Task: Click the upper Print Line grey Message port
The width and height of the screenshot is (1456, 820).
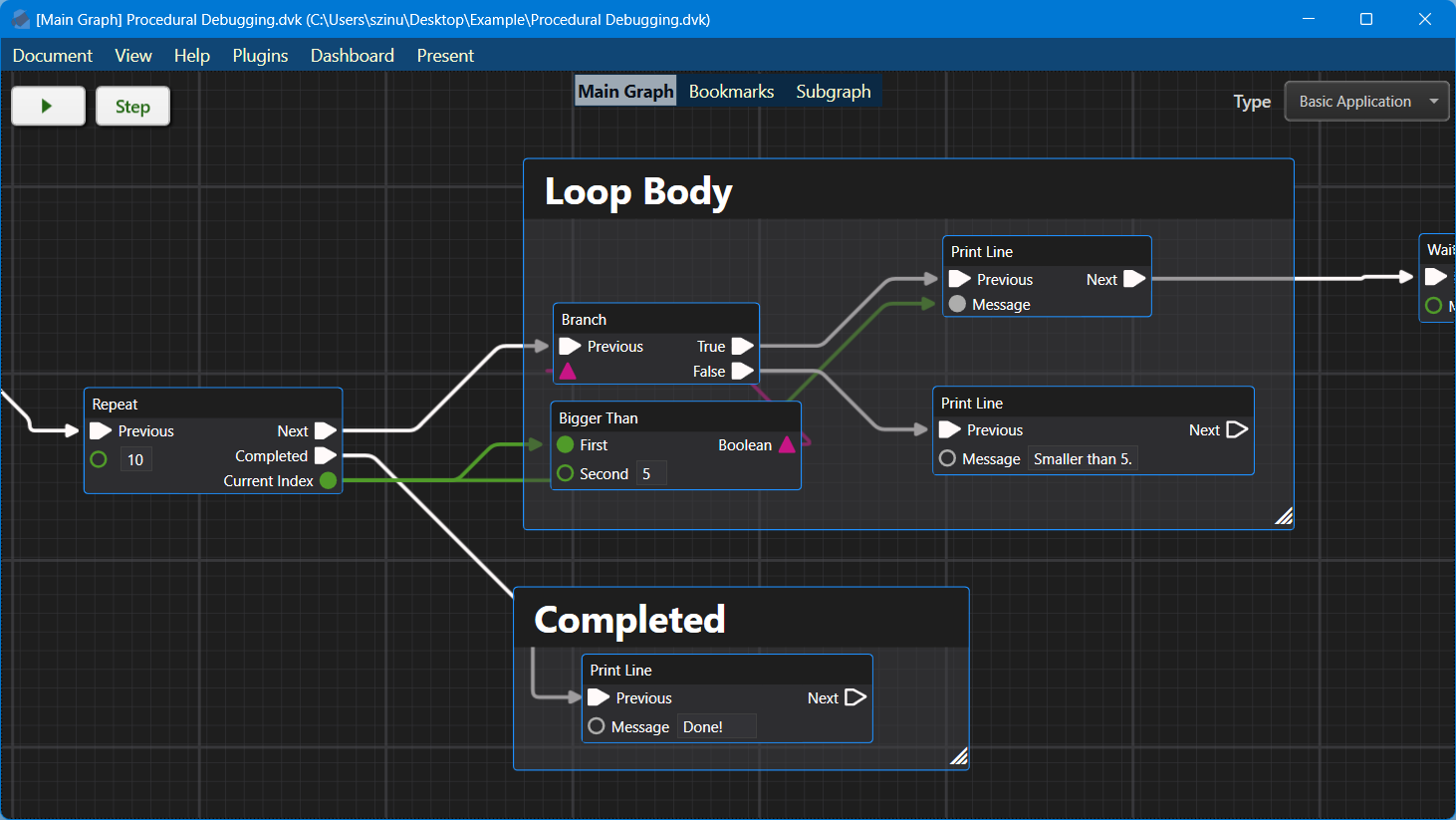Action: (957, 304)
